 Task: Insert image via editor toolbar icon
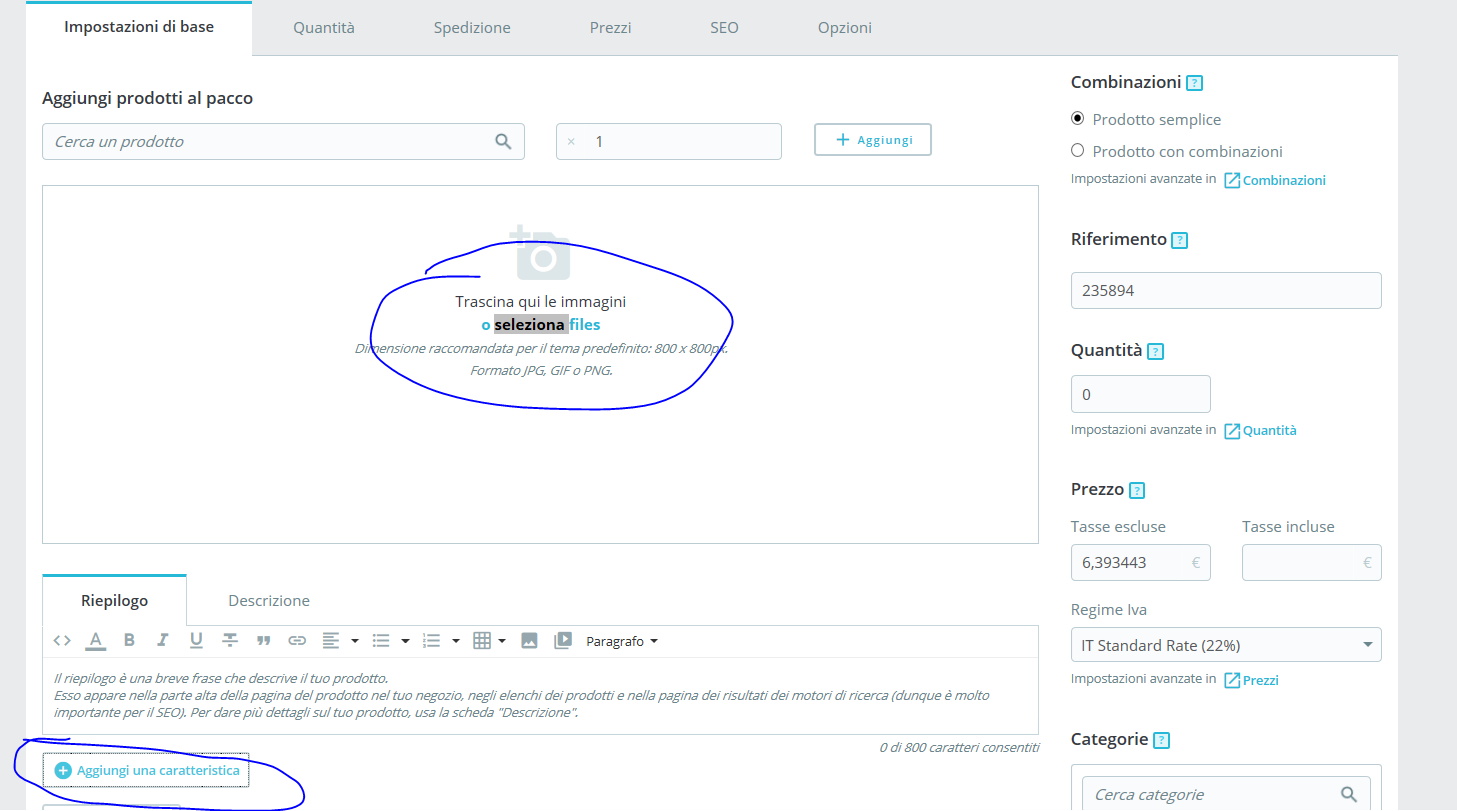[x=530, y=641]
